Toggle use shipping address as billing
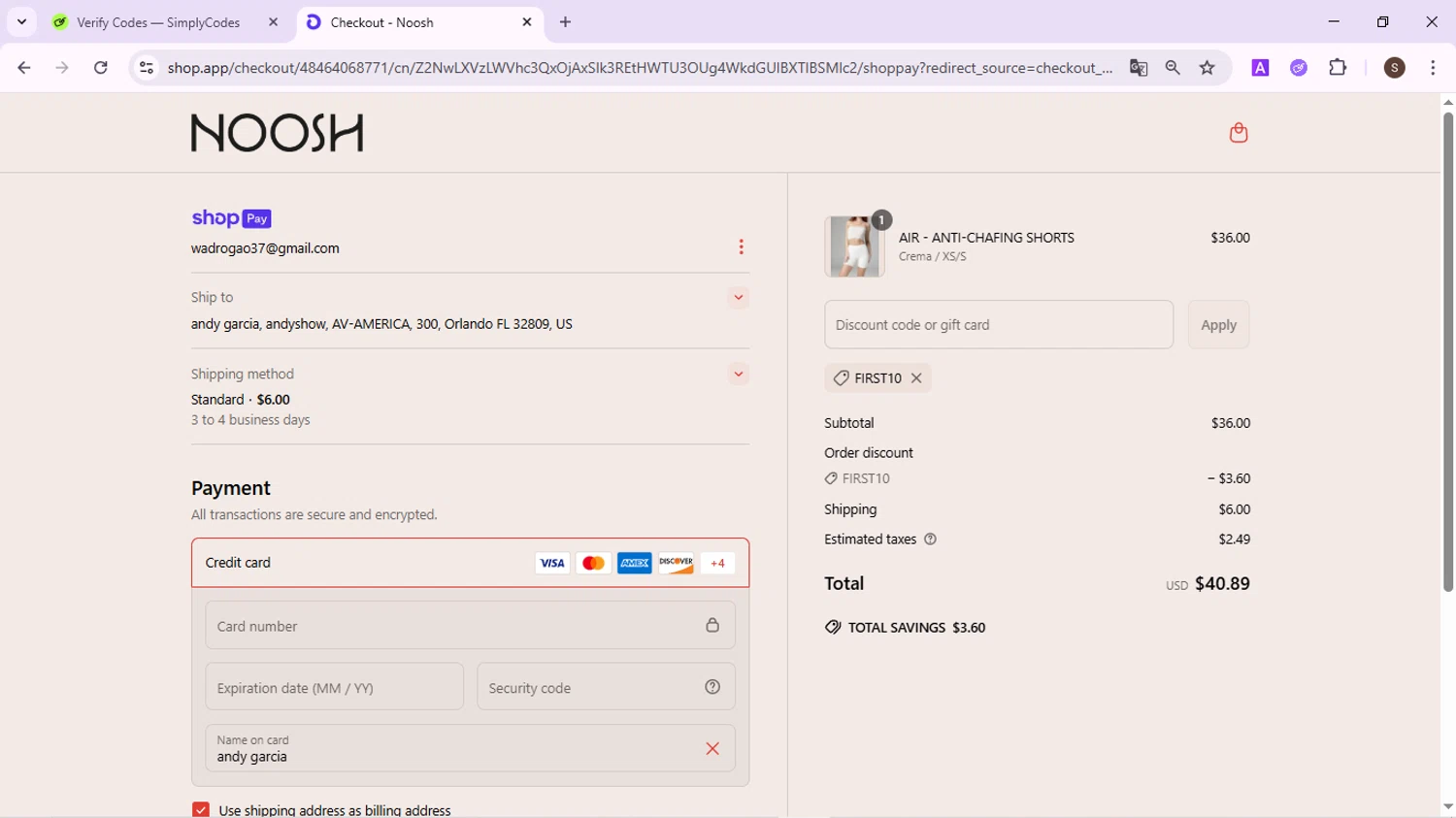This screenshot has width=1456, height=818. [x=201, y=810]
